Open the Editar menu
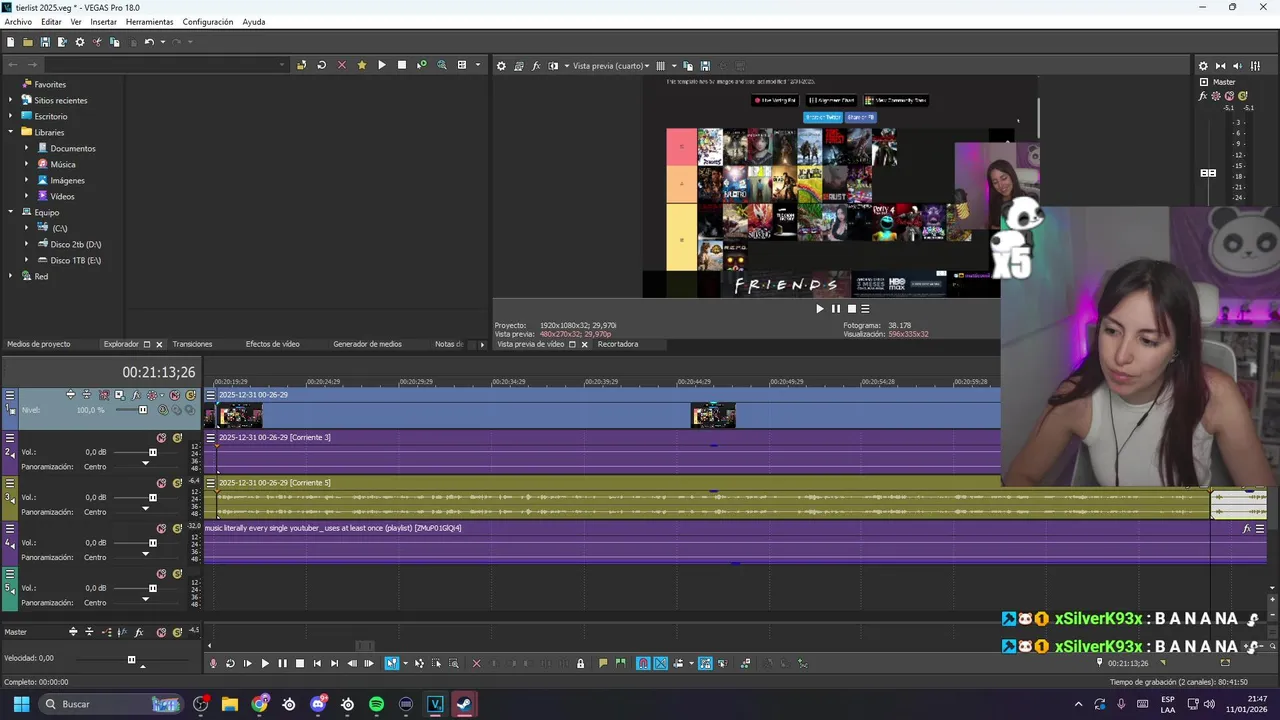The height and width of the screenshot is (720, 1280). (x=51, y=22)
